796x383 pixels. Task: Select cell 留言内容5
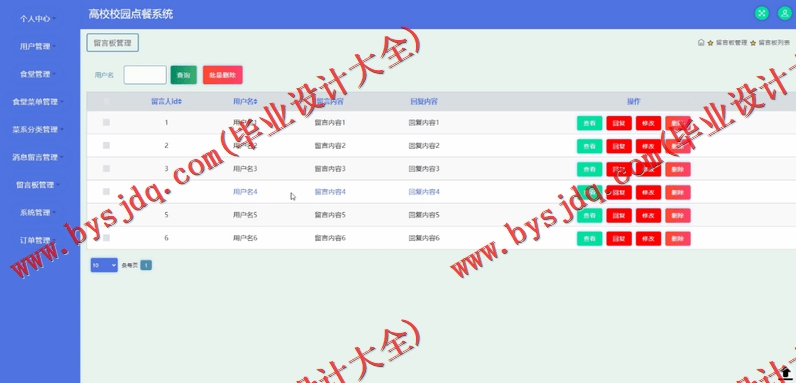(330, 215)
